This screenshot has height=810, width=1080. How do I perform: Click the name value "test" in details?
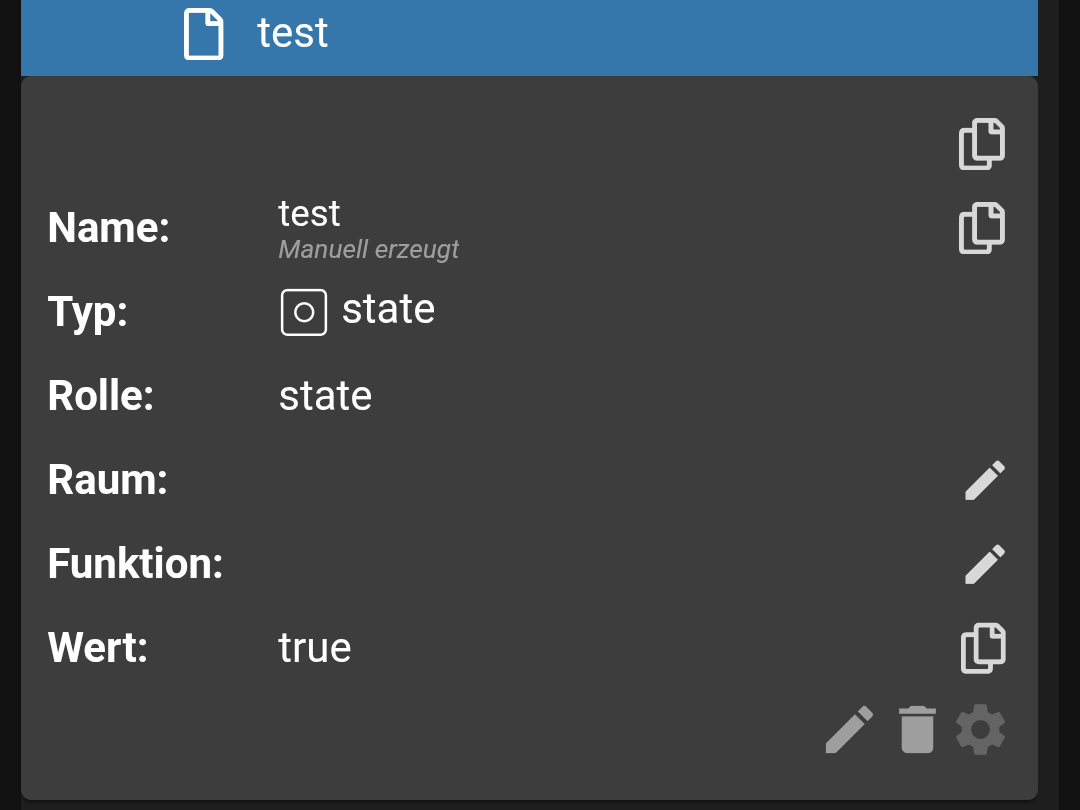309,213
